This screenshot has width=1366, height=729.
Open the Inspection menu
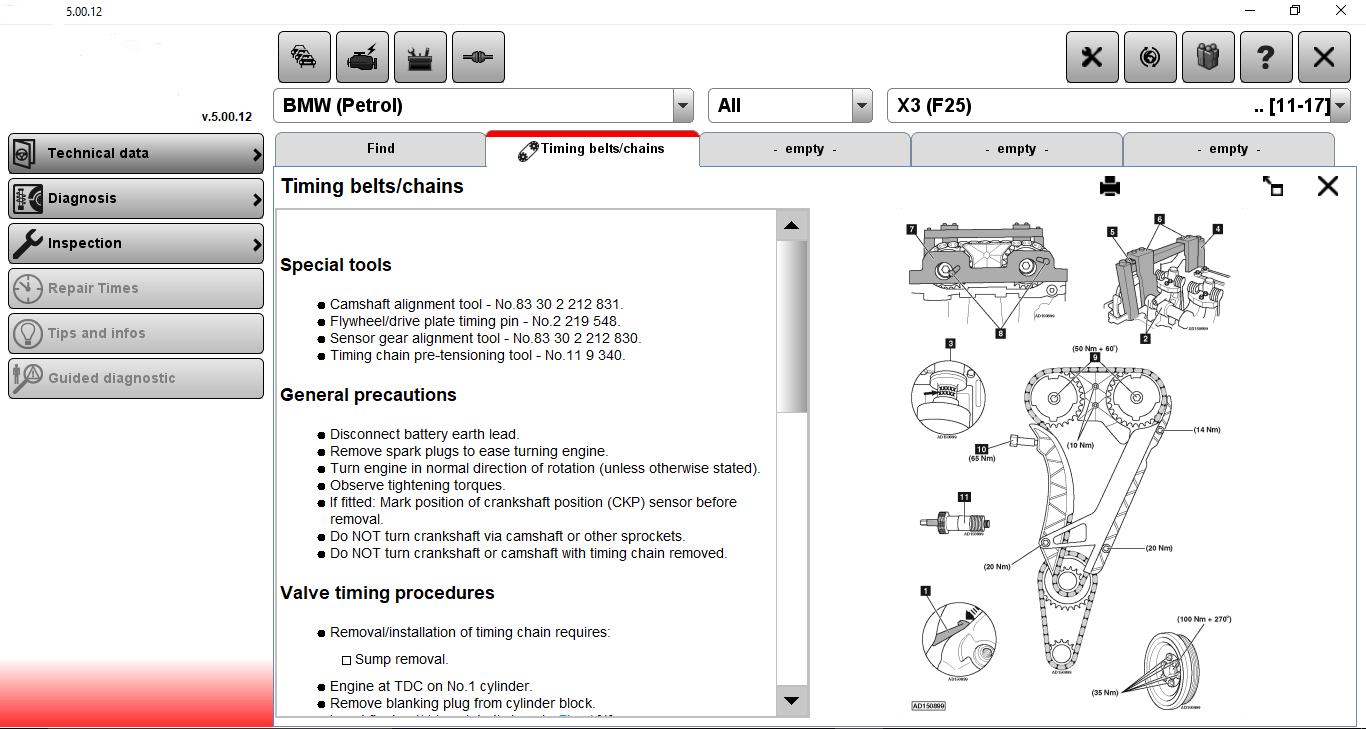(136, 243)
